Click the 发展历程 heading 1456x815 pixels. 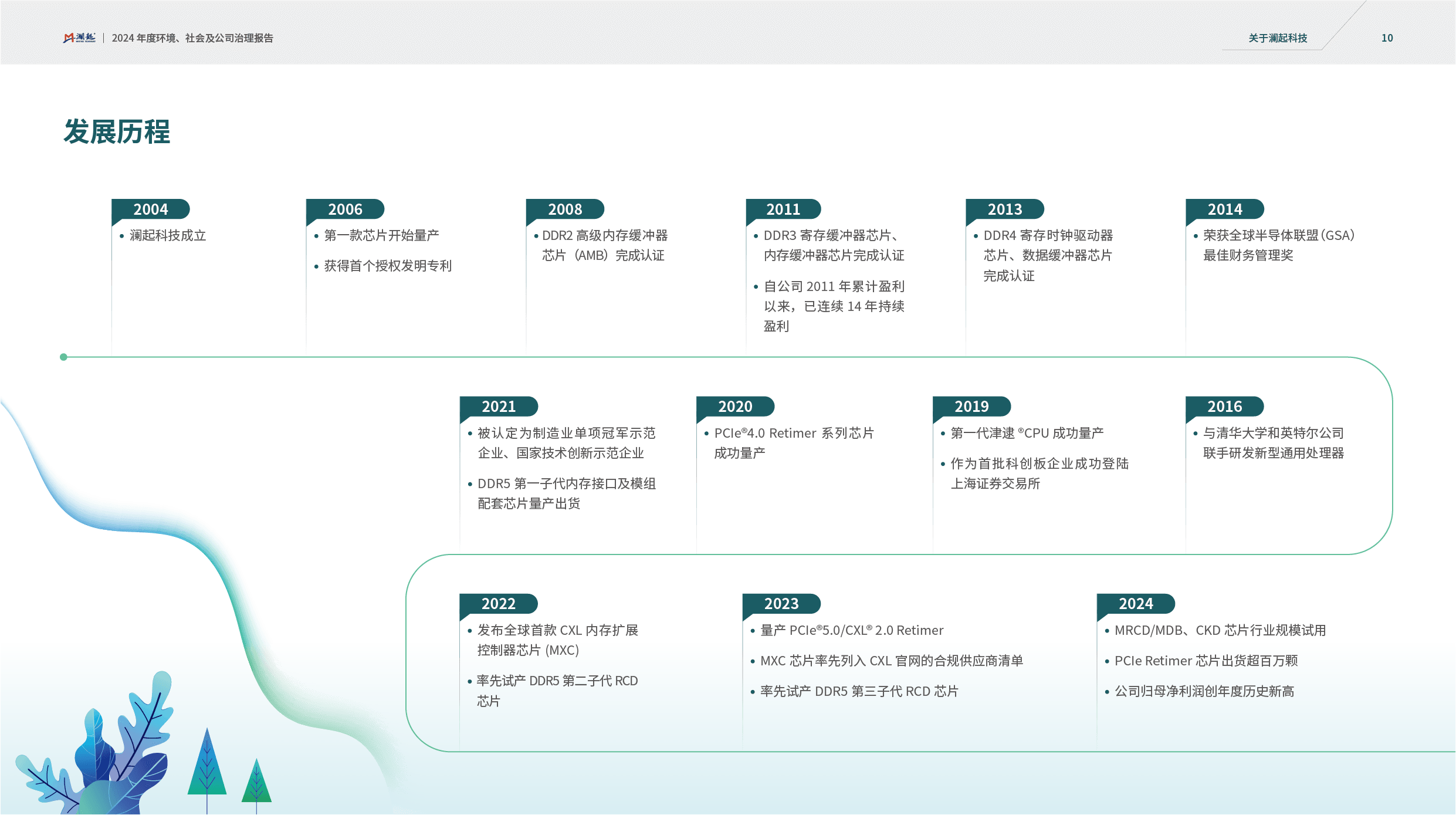point(117,131)
